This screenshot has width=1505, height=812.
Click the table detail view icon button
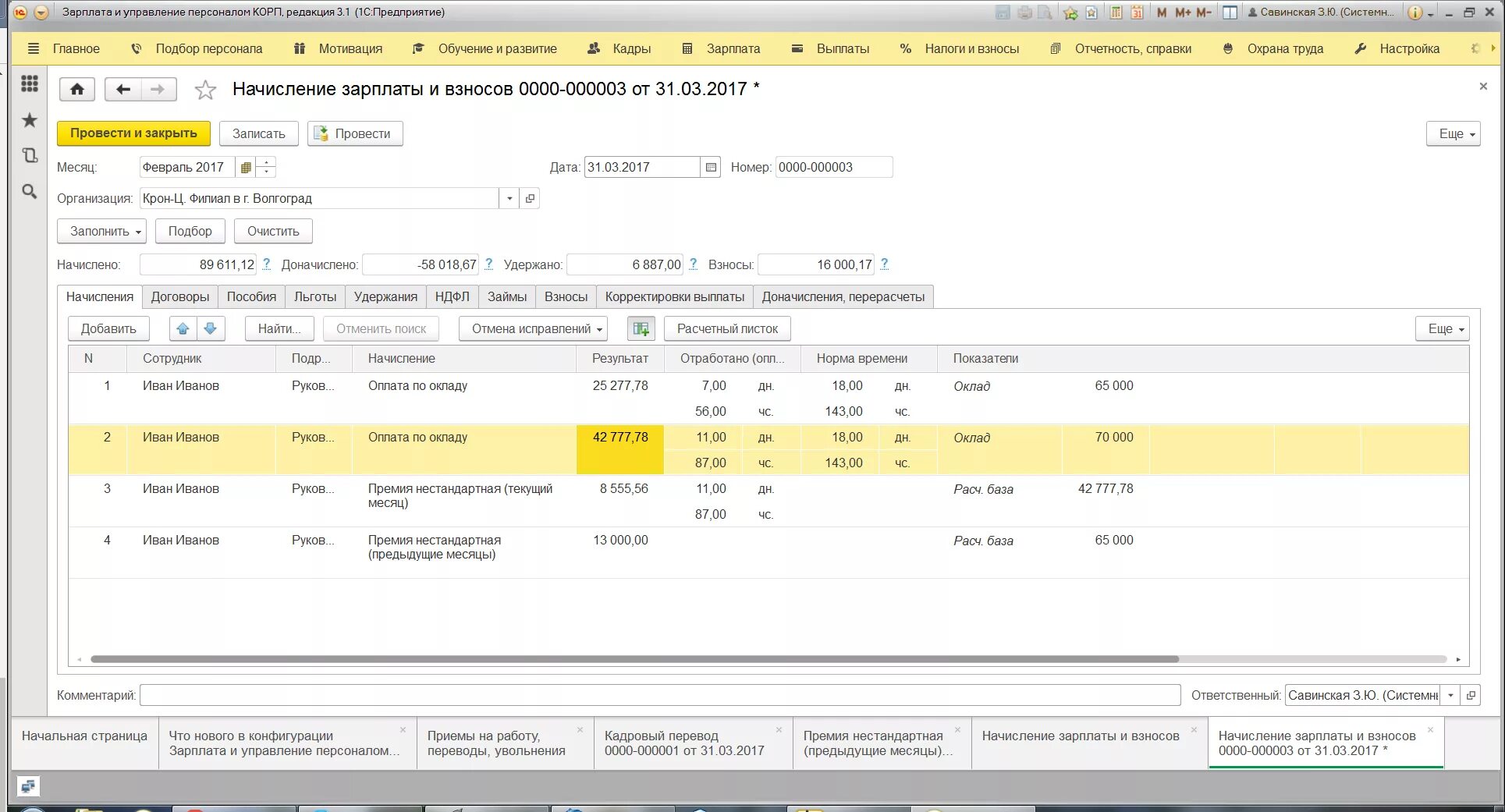[x=641, y=328]
